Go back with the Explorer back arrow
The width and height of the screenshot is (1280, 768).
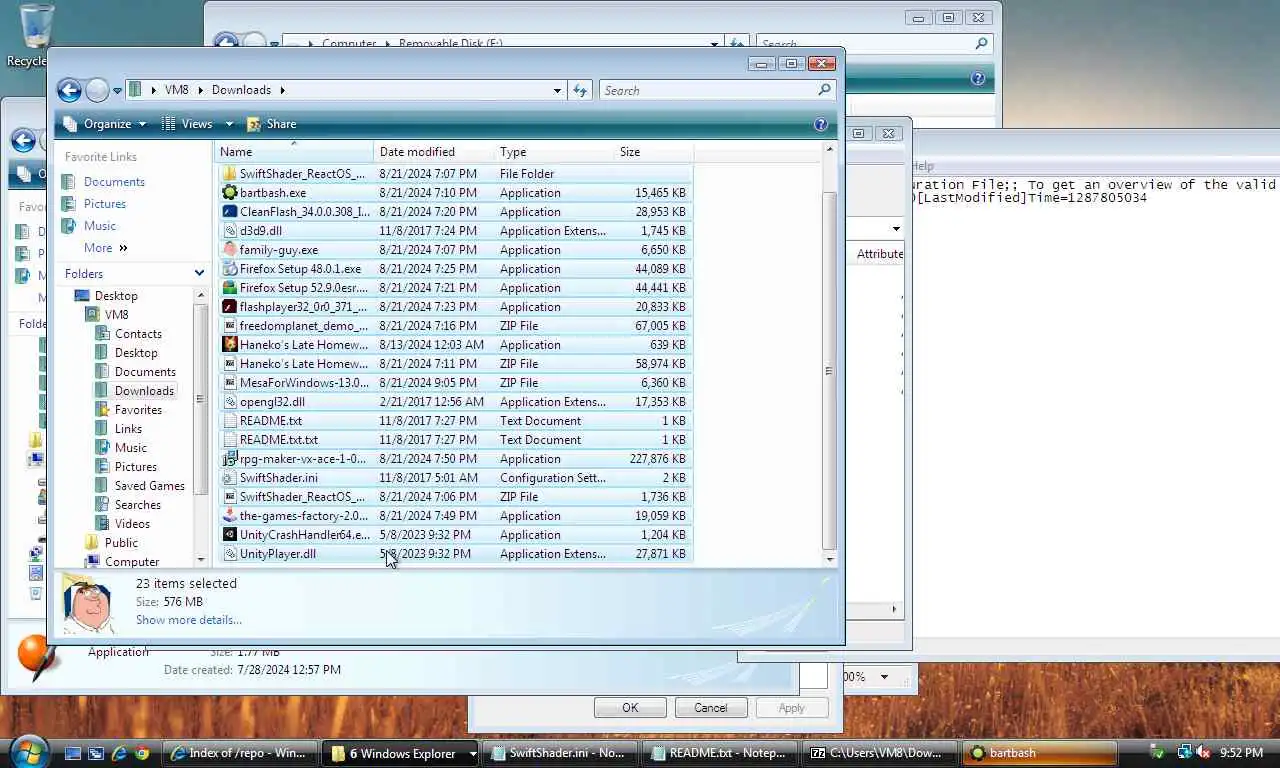(69, 91)
